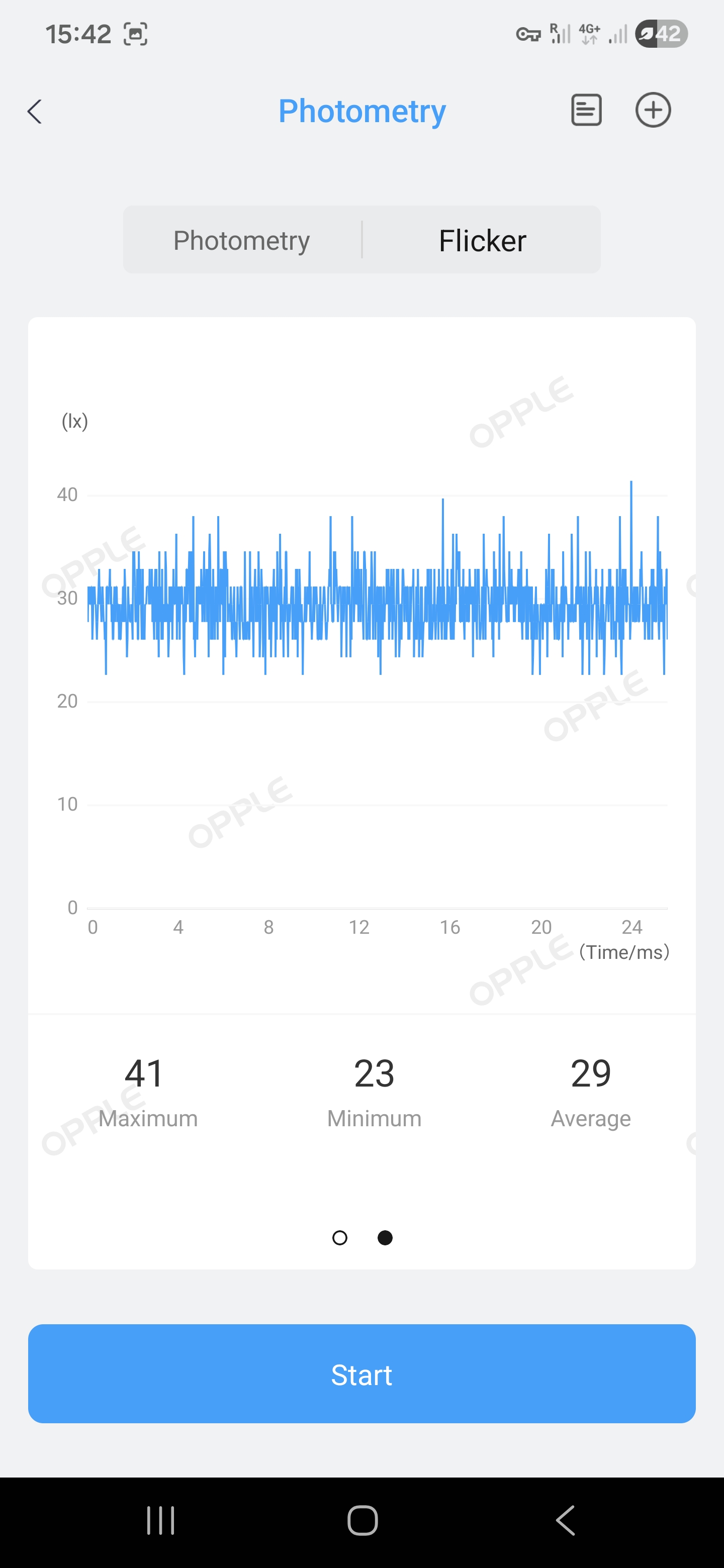Screen dimensions: 724x1568
Task: Tap the add (plus circle) icon
Action: (x=653, y=110)
